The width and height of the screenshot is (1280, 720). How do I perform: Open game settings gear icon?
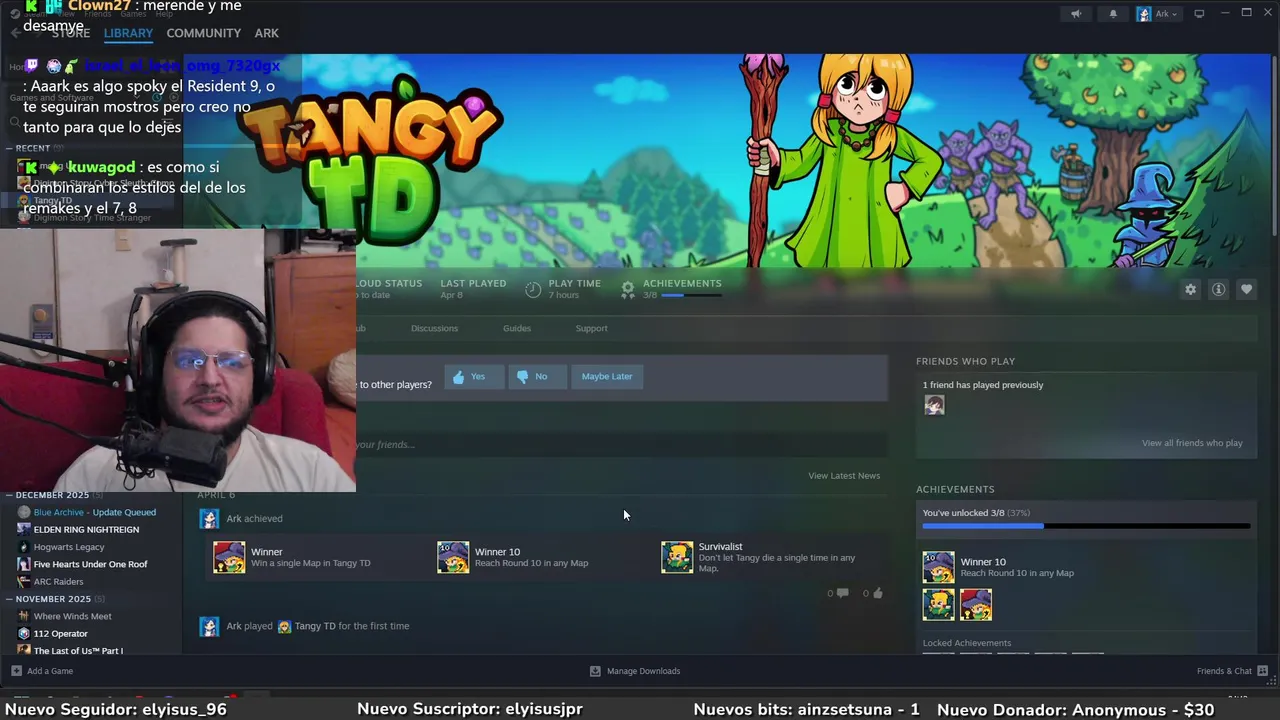point(1190,289)
